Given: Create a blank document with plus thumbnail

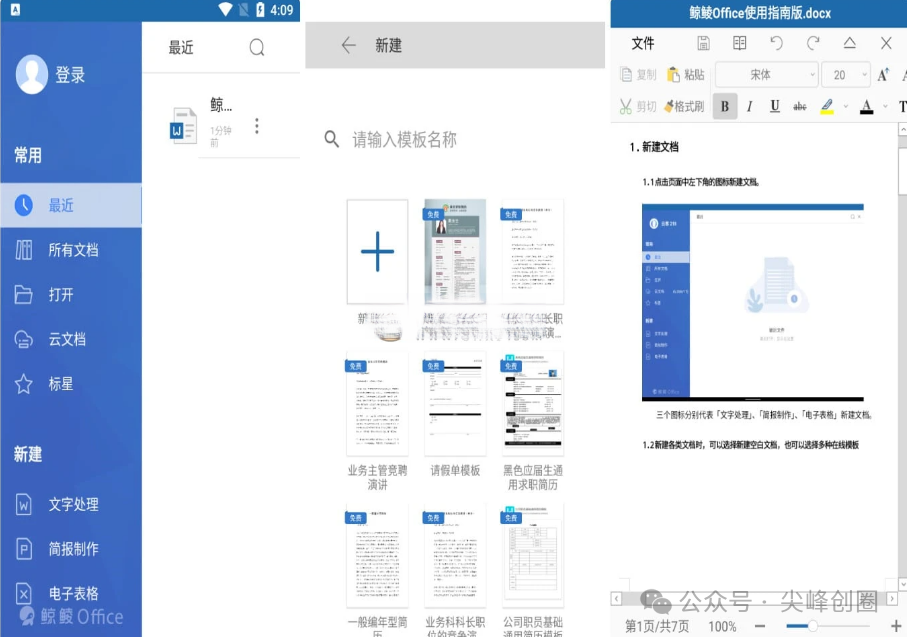Looking at the screenshot, I should (x=377, y=252).
